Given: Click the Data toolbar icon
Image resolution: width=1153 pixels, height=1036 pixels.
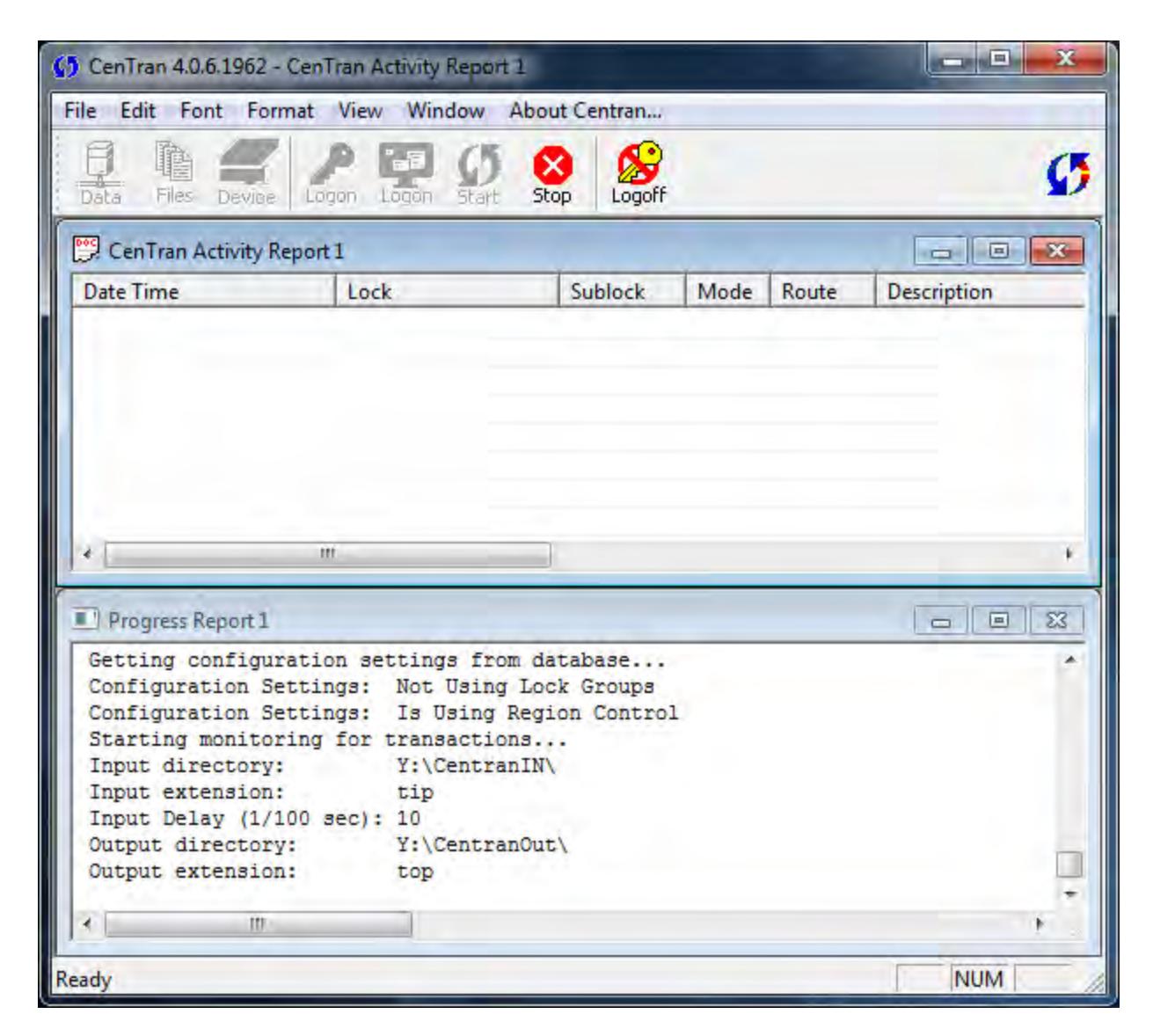Looking at the screenshot, I should click(99, 173).
